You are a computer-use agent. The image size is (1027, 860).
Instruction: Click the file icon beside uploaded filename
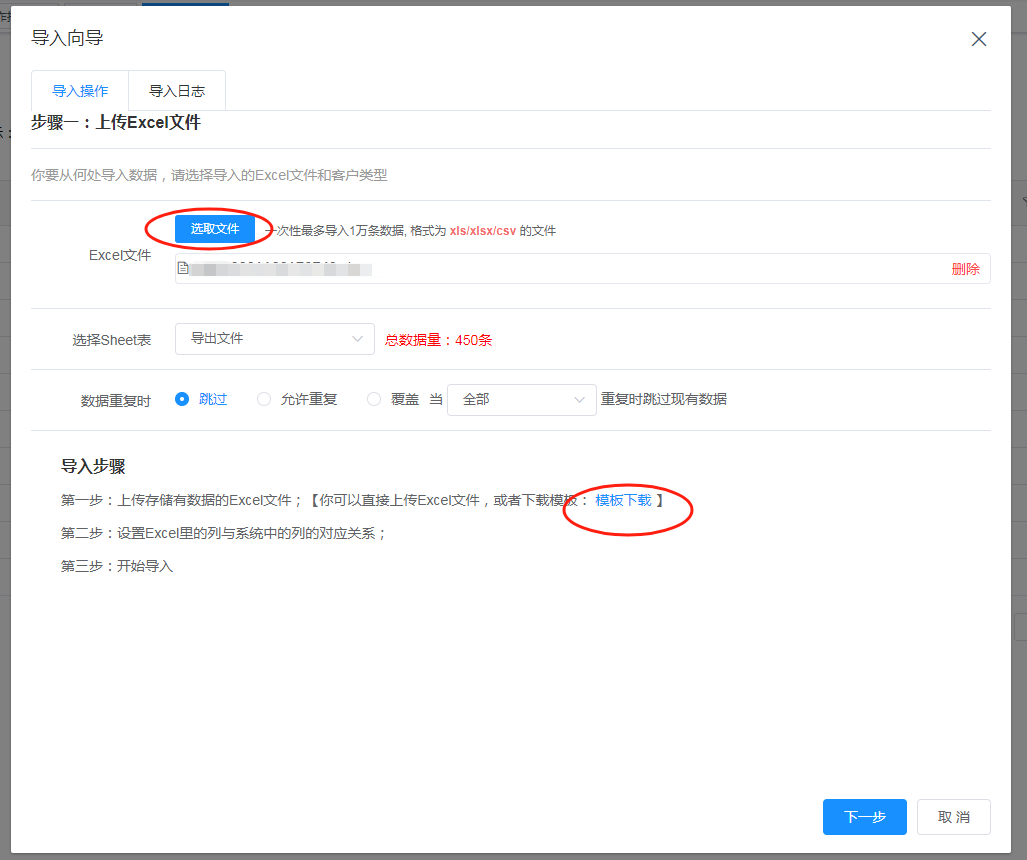coord(183,268)
